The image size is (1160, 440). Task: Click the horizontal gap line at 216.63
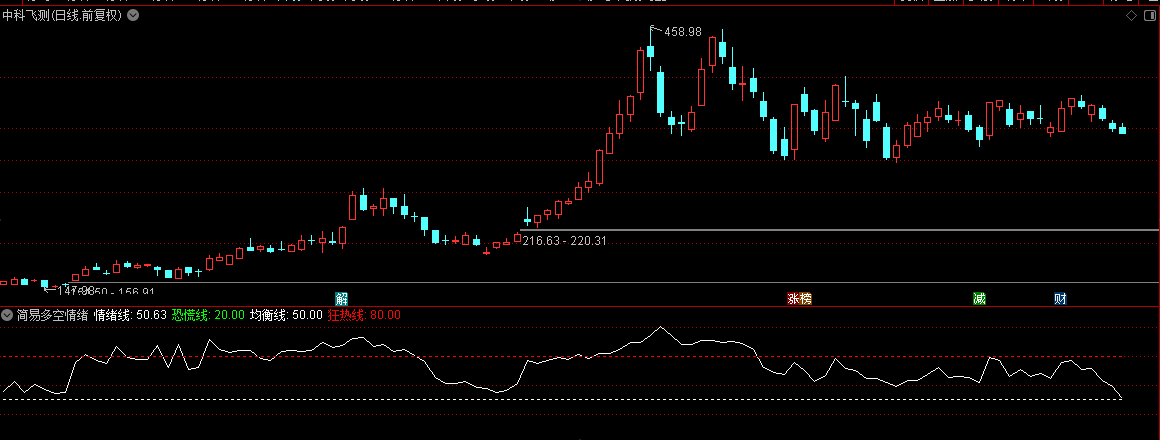[x=839, y=230]
